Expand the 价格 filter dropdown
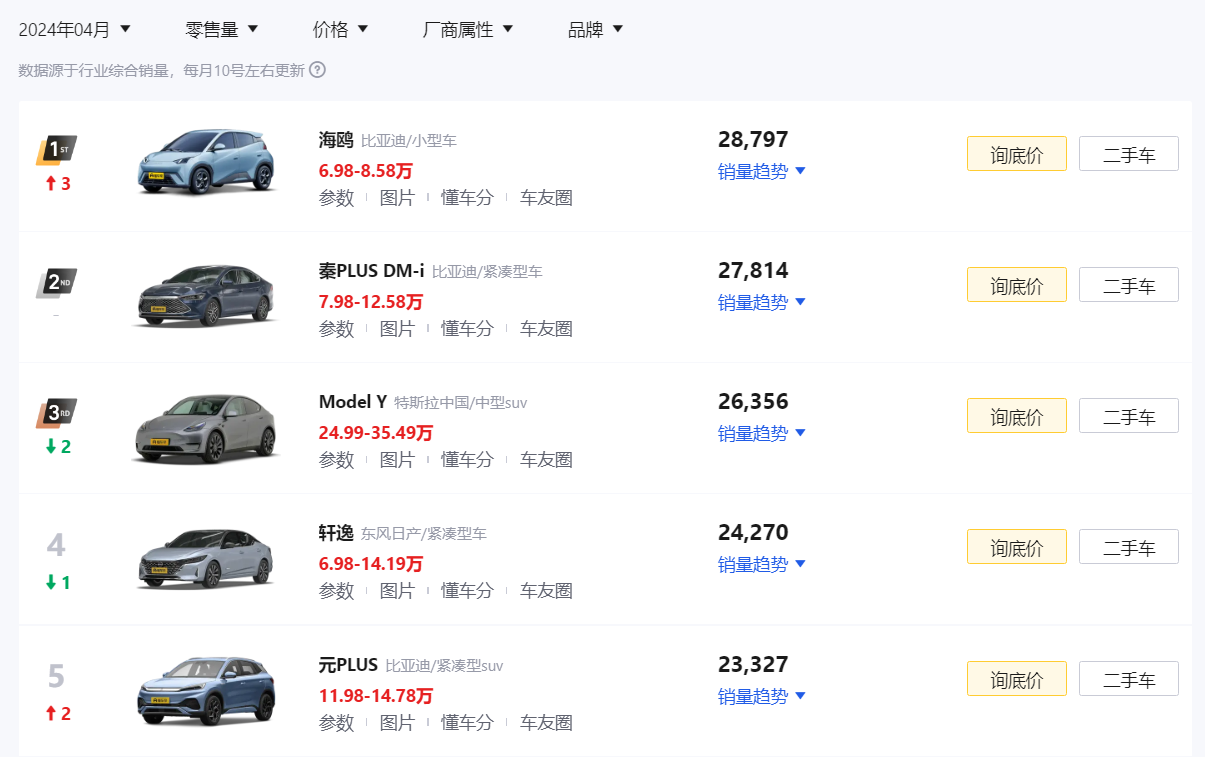 [340, 29]
